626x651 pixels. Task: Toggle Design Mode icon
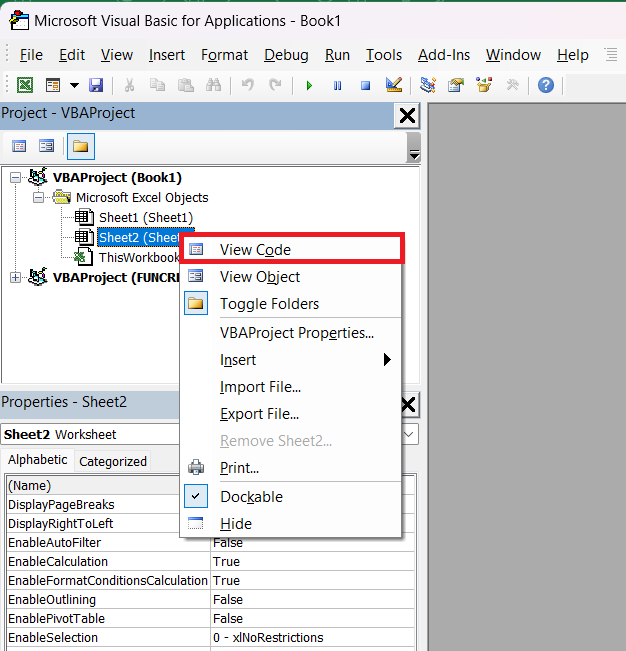394,85
